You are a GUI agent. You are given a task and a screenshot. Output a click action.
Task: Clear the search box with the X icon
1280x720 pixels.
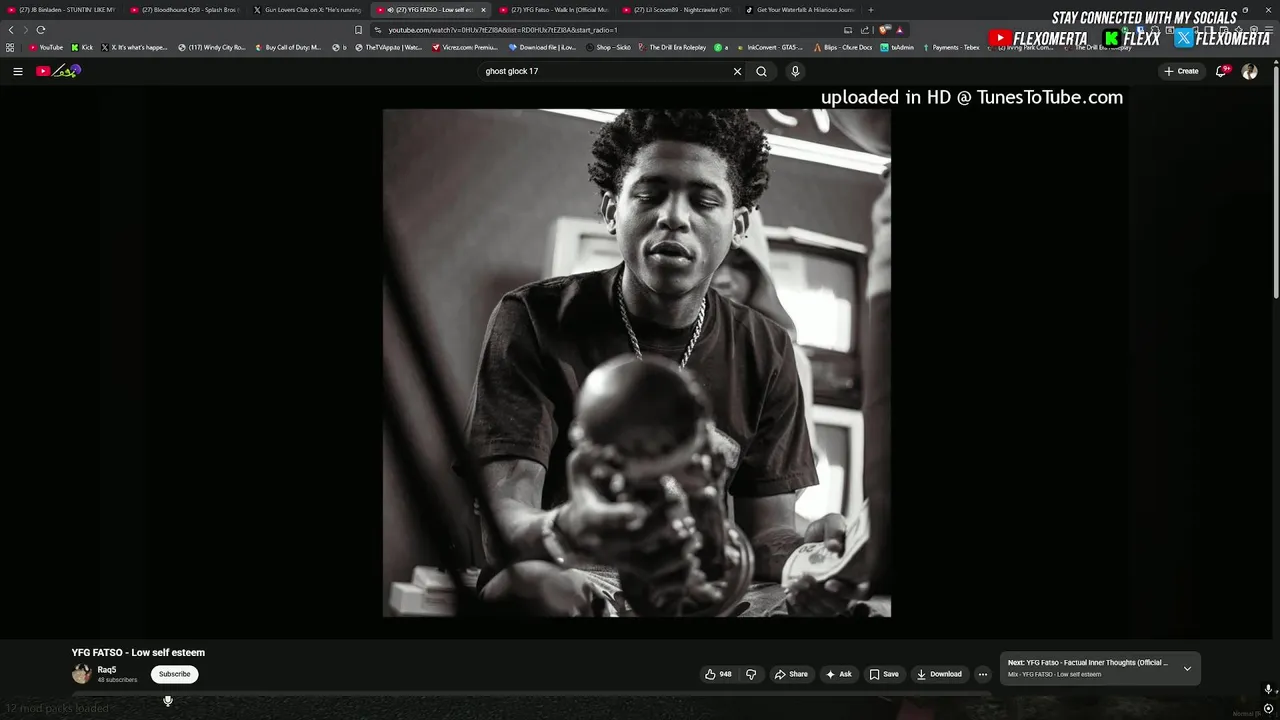[x=737, y=71]
